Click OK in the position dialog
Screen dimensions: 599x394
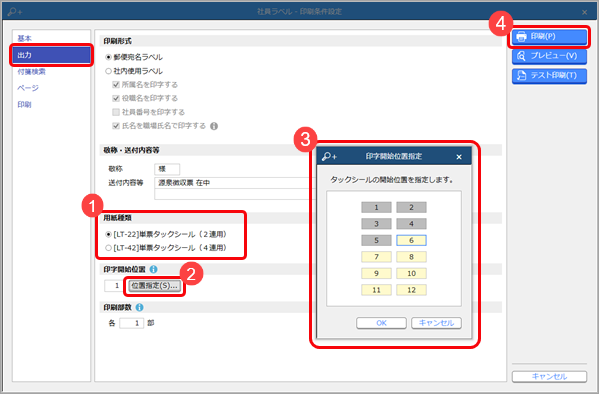click(x=381, y=323)
